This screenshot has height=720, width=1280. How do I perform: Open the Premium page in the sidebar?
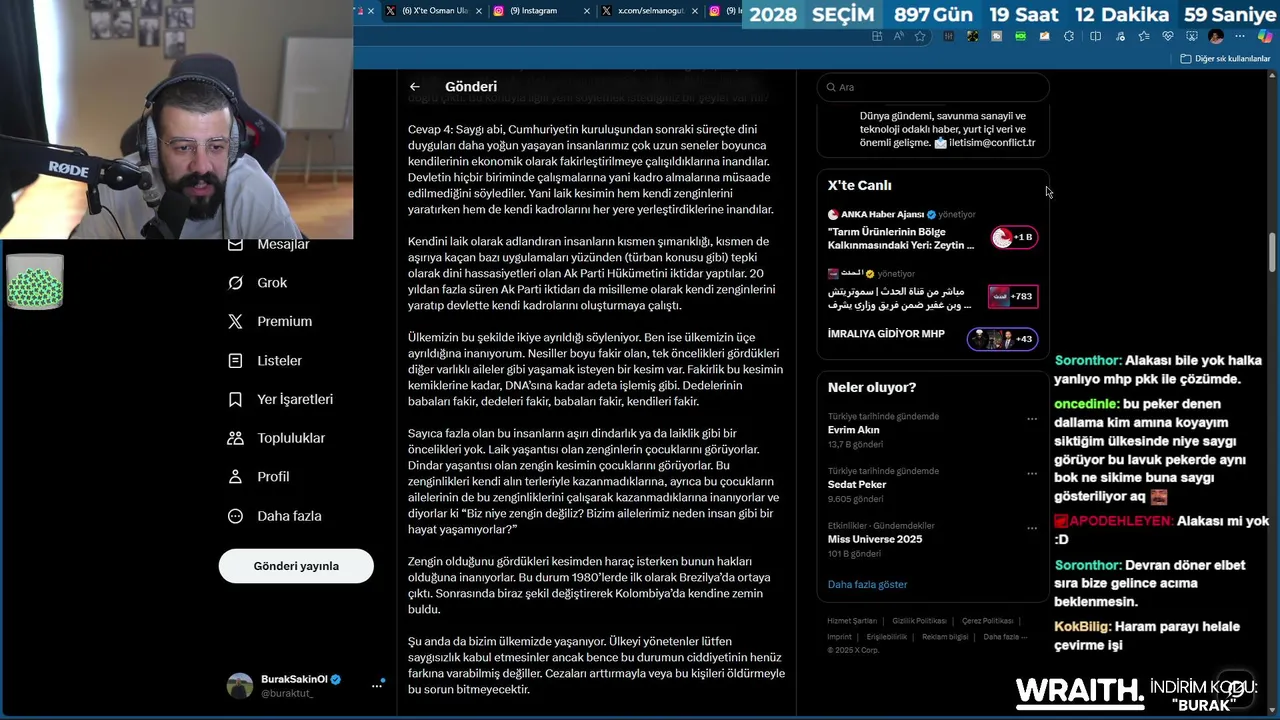pyautogui.click(x=270, y=322)
